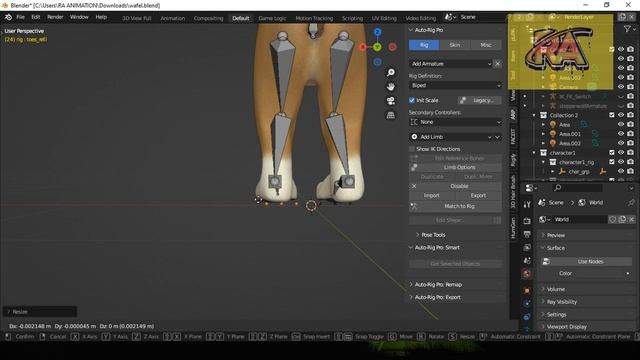Viewport: 640px width, 360px height.
Task: Click the Limb Options button
Action: click(x=455, y=167)
